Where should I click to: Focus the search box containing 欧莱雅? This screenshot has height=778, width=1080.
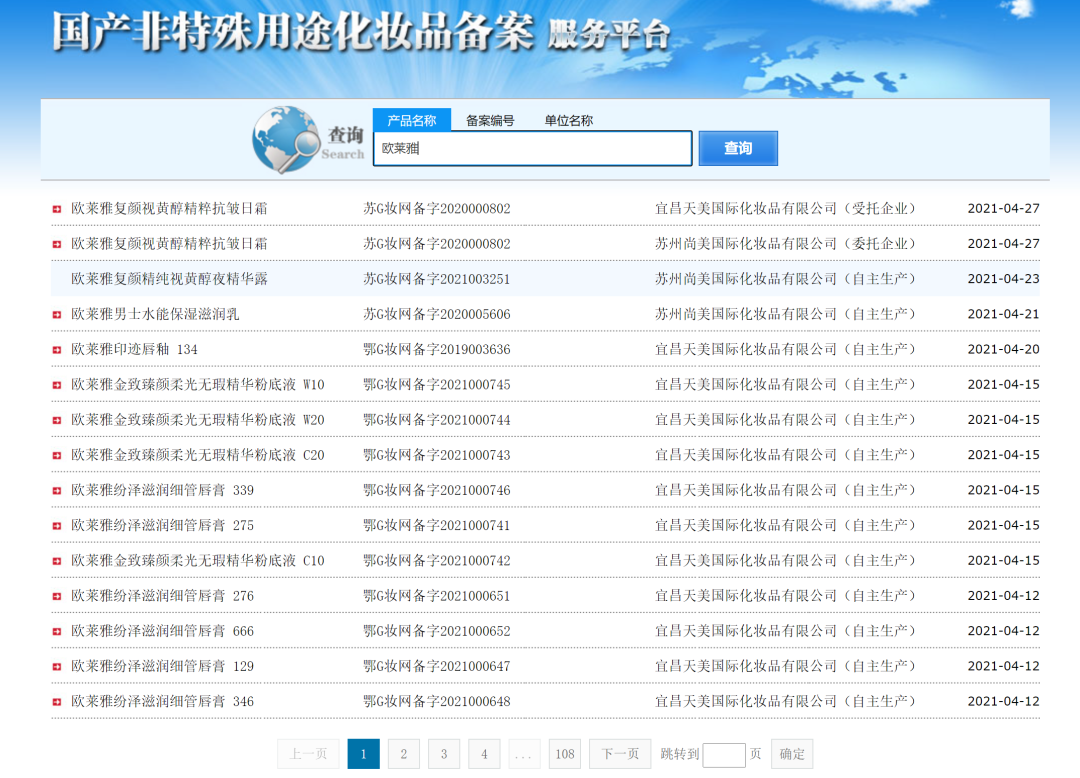532,148
